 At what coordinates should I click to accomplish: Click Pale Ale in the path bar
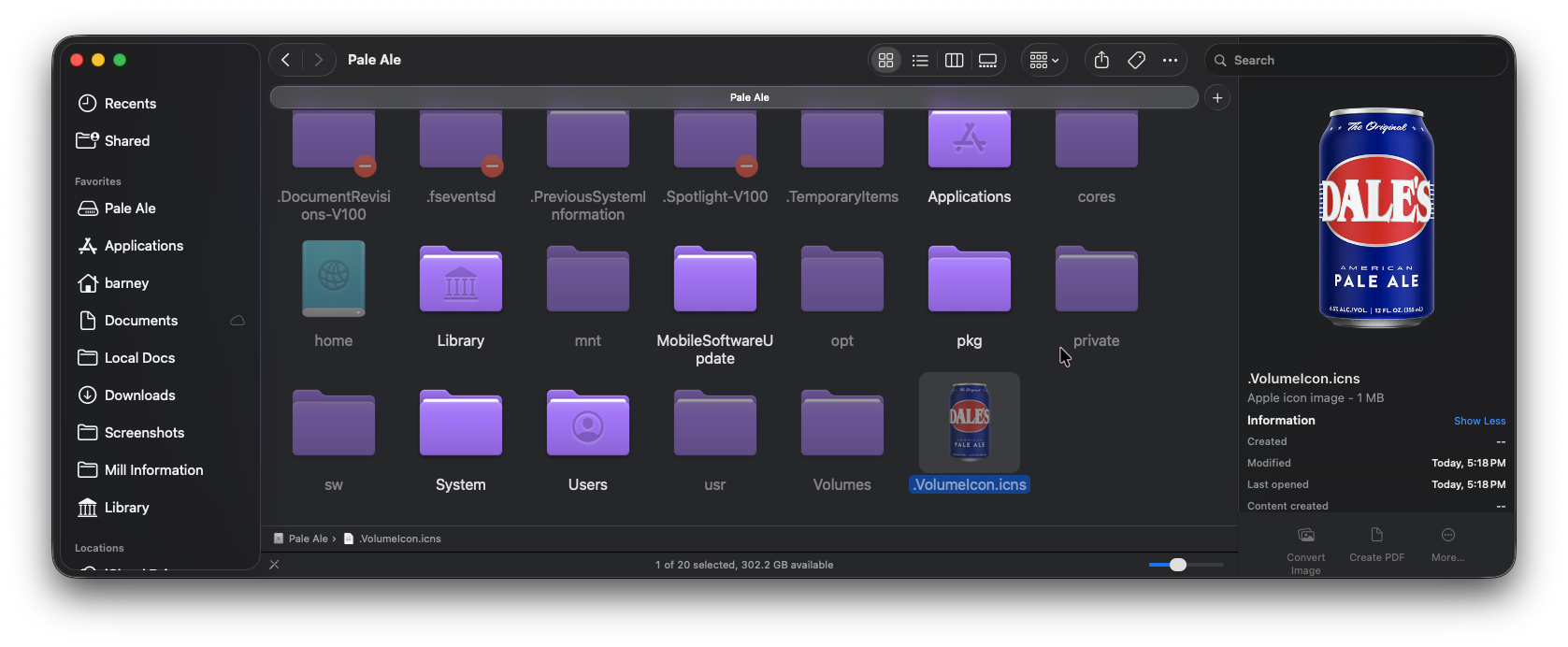click(308, 539)
